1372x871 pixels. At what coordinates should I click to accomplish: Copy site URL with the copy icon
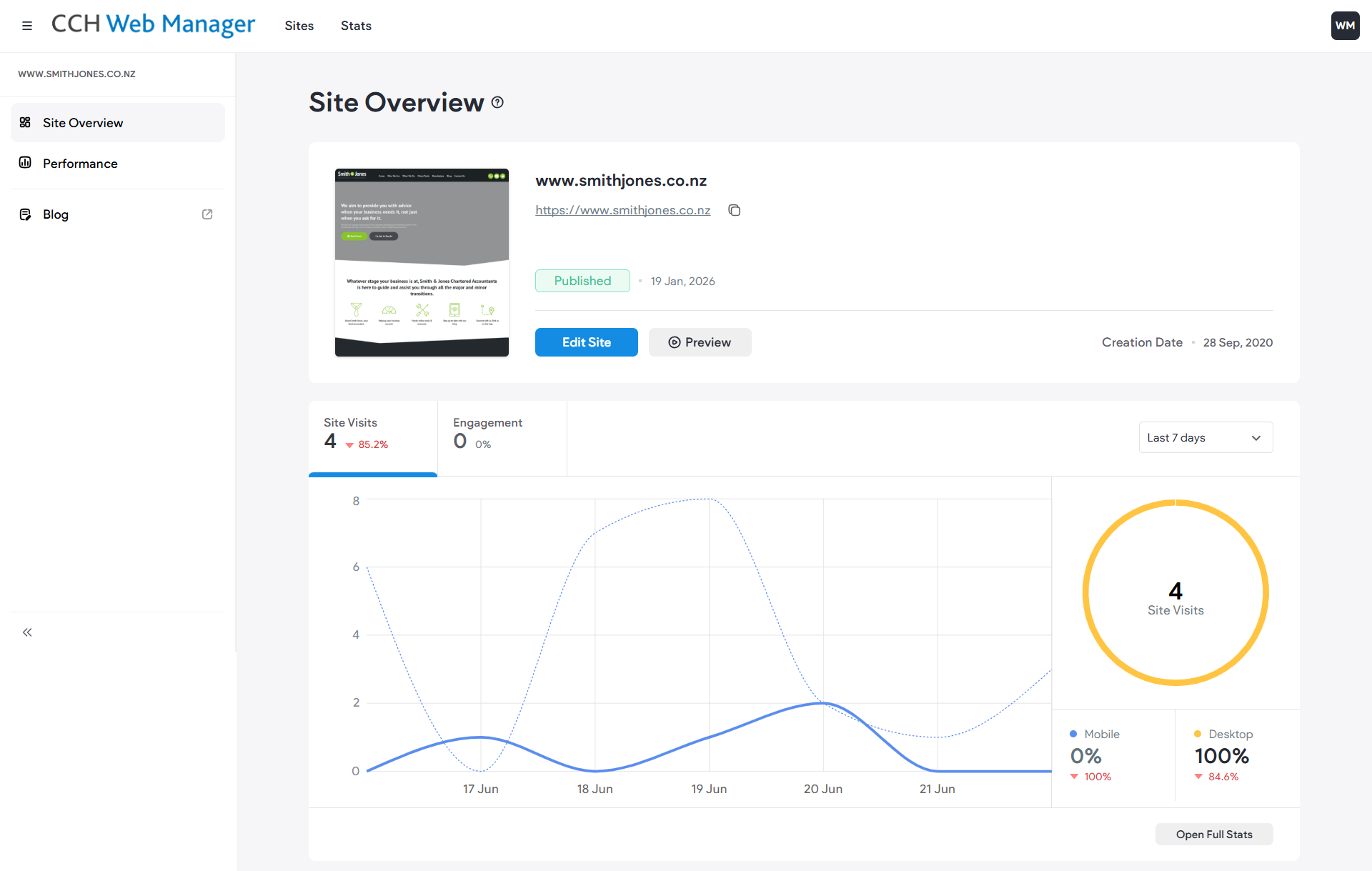click(x=734, y=210)
